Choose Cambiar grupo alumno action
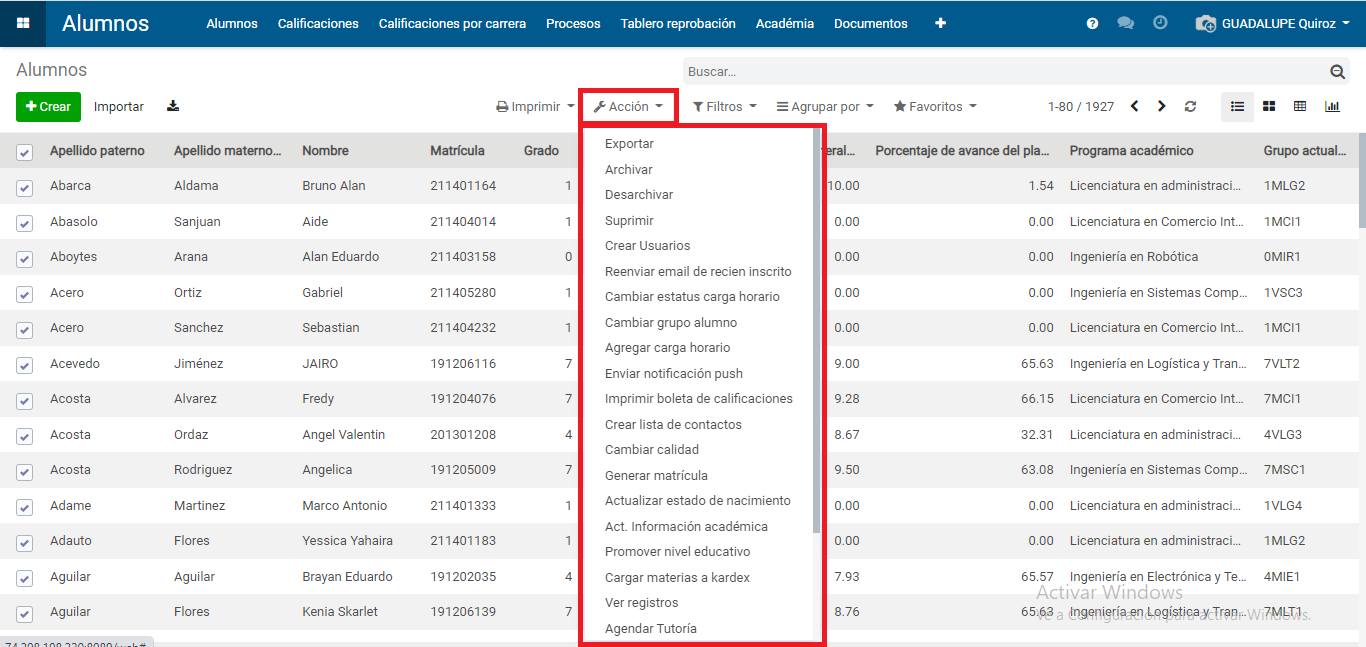Viewport: 1366px width, 647px height. pos(670,322)
